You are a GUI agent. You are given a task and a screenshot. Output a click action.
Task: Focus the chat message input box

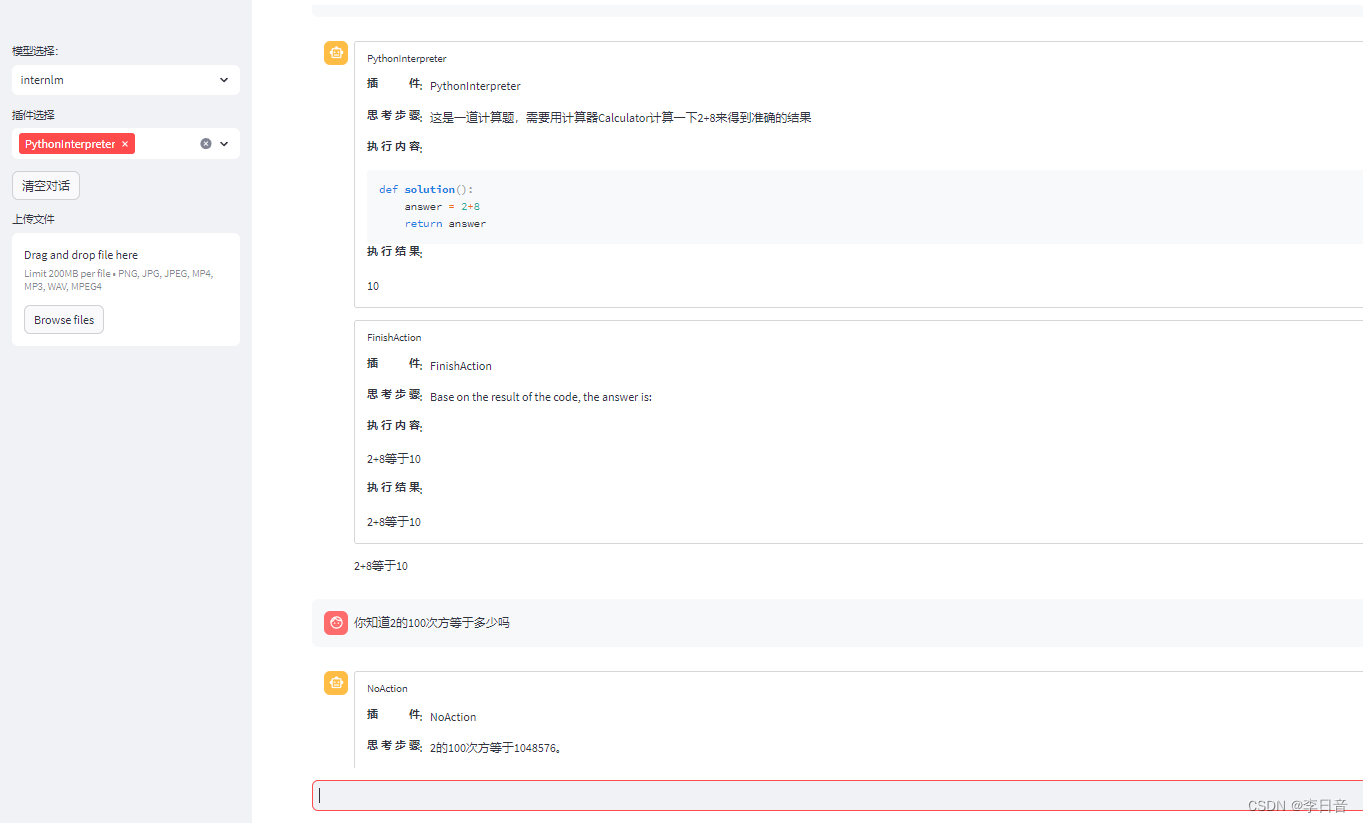(x=837, y=796)
